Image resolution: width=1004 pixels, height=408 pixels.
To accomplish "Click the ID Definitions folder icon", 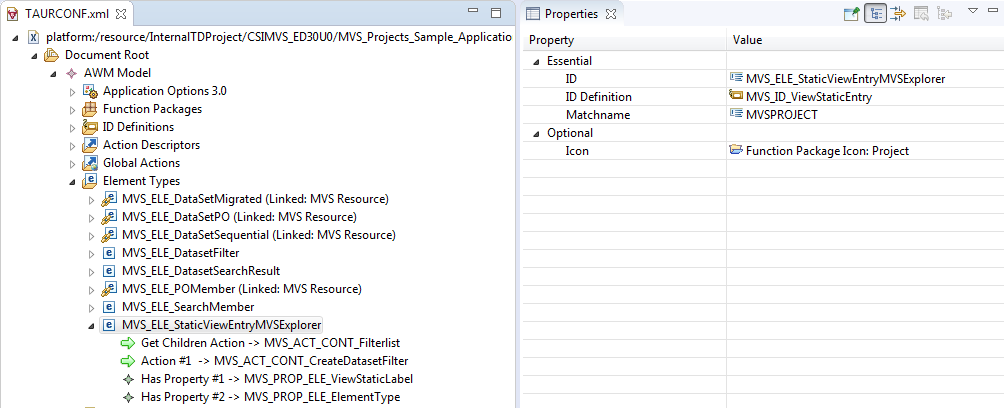I will (90, 127).
